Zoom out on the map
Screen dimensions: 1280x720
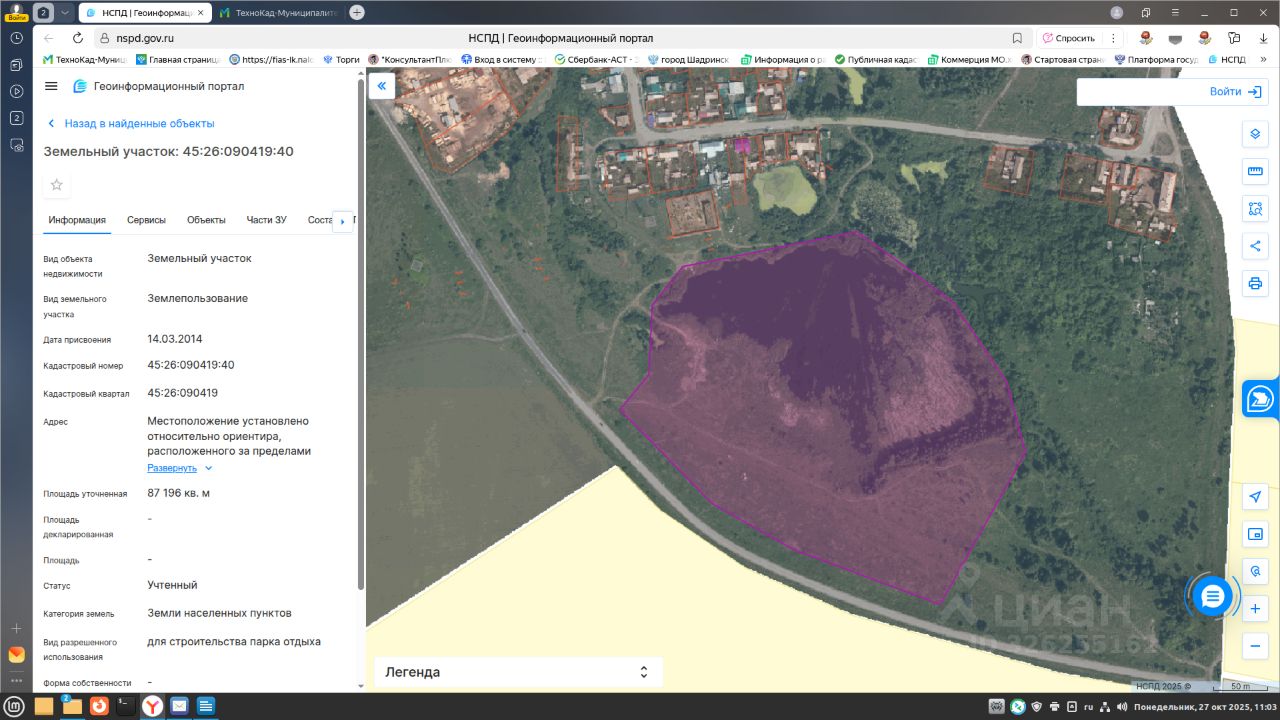(1255, 645)
